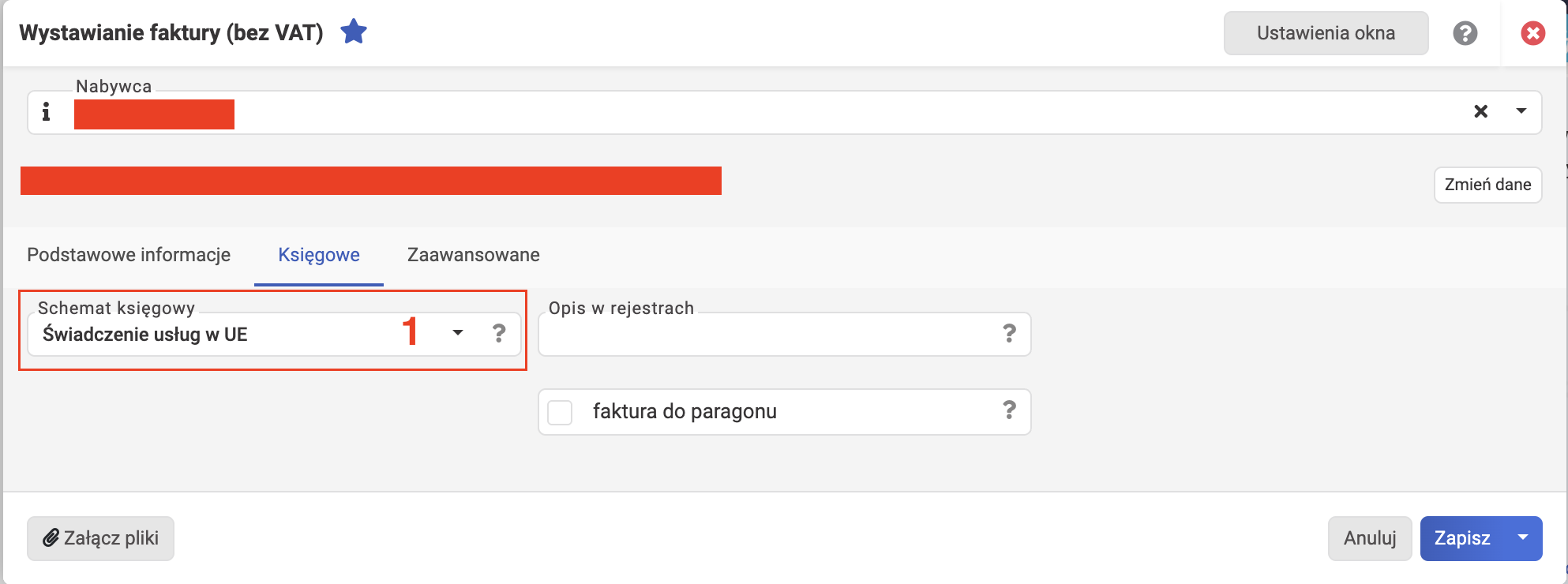
Task: Select the Księgowe tab
Action: pyautogui.click(x=319, y=255)
